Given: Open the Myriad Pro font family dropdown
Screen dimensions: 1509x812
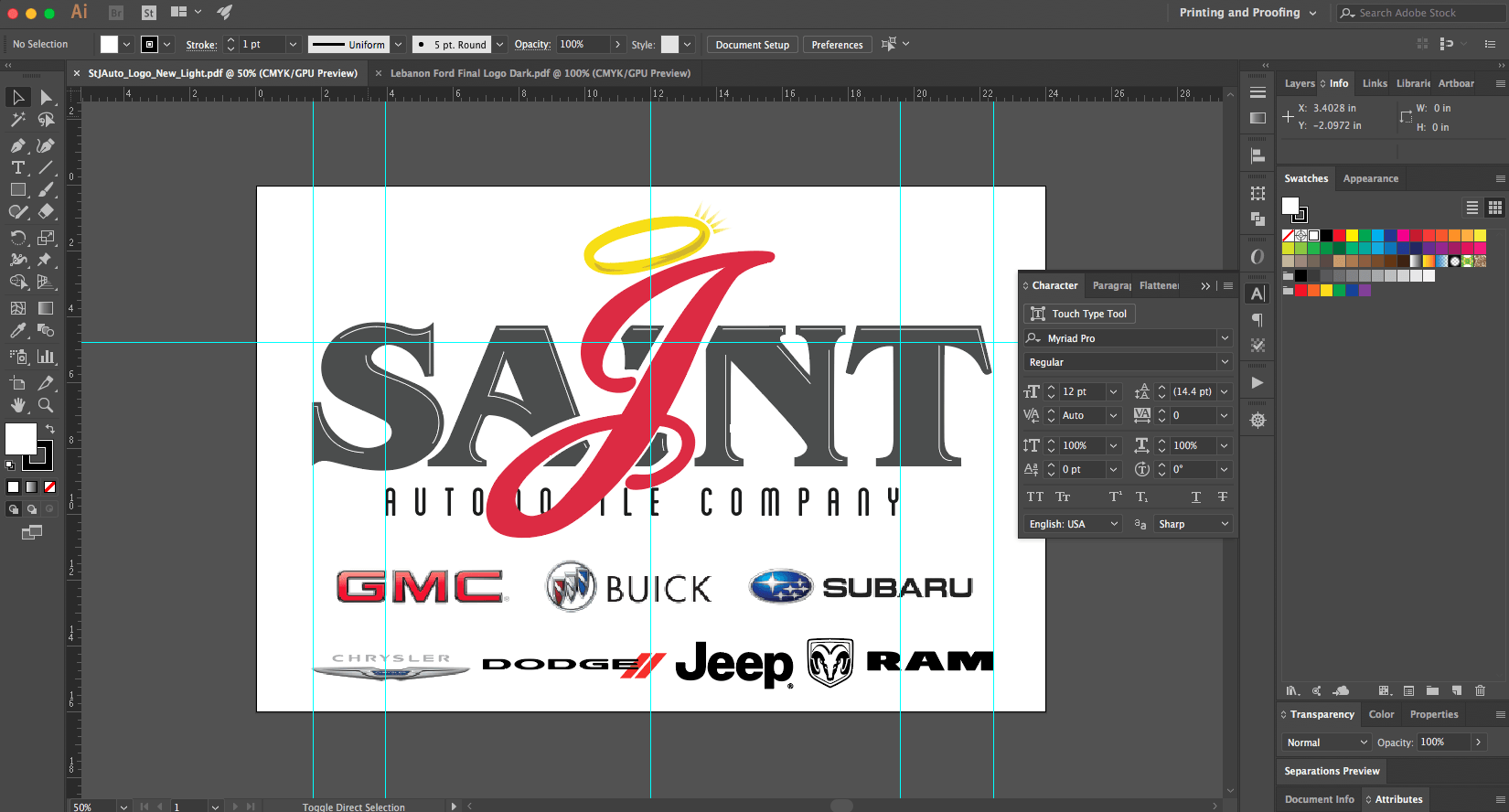Looking at the screenshot, I should (x=1224, y=338).
